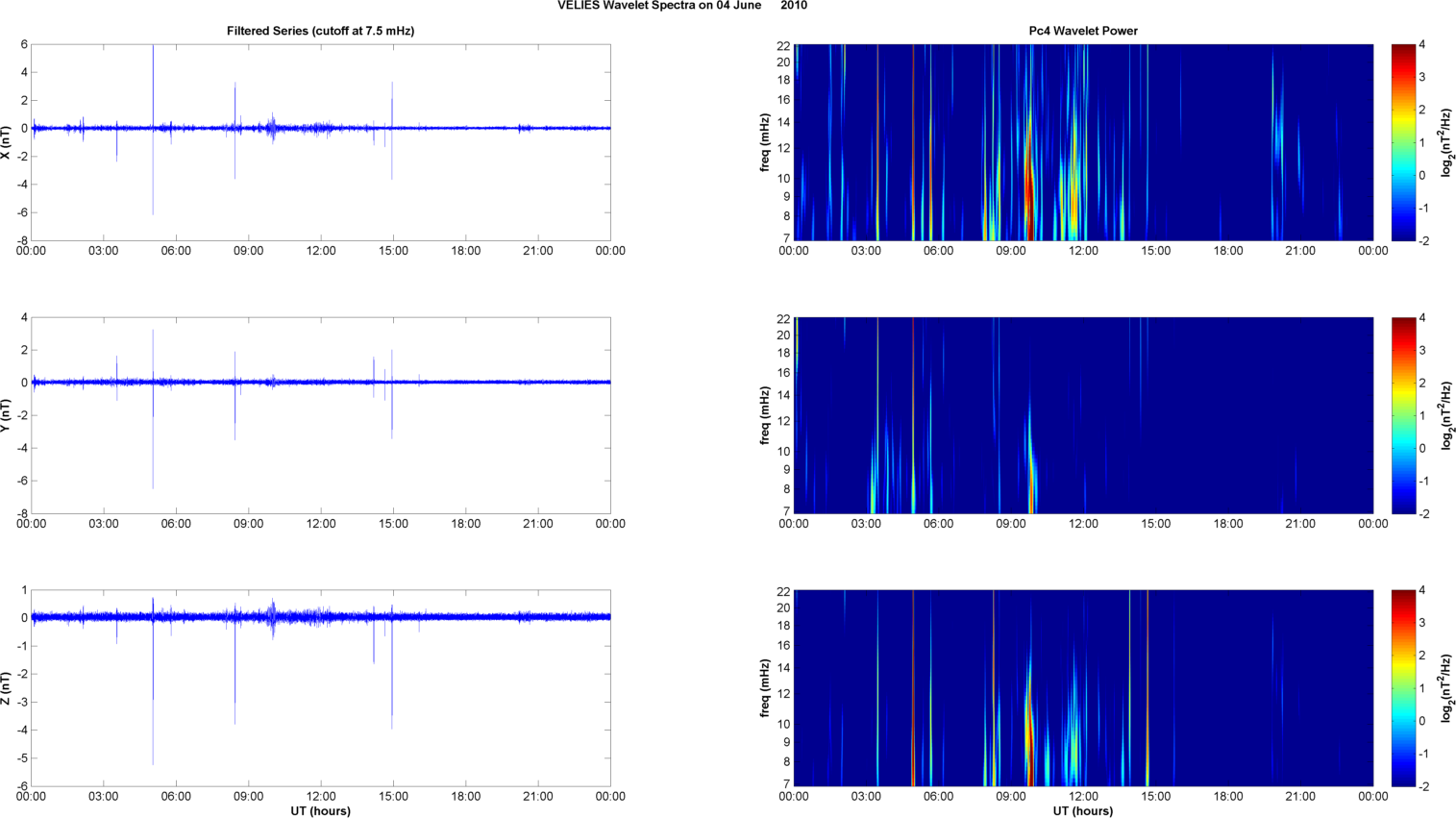Click the bottom wavelet panel's colorbar

pyautogui.click(x=1403, y=688)
